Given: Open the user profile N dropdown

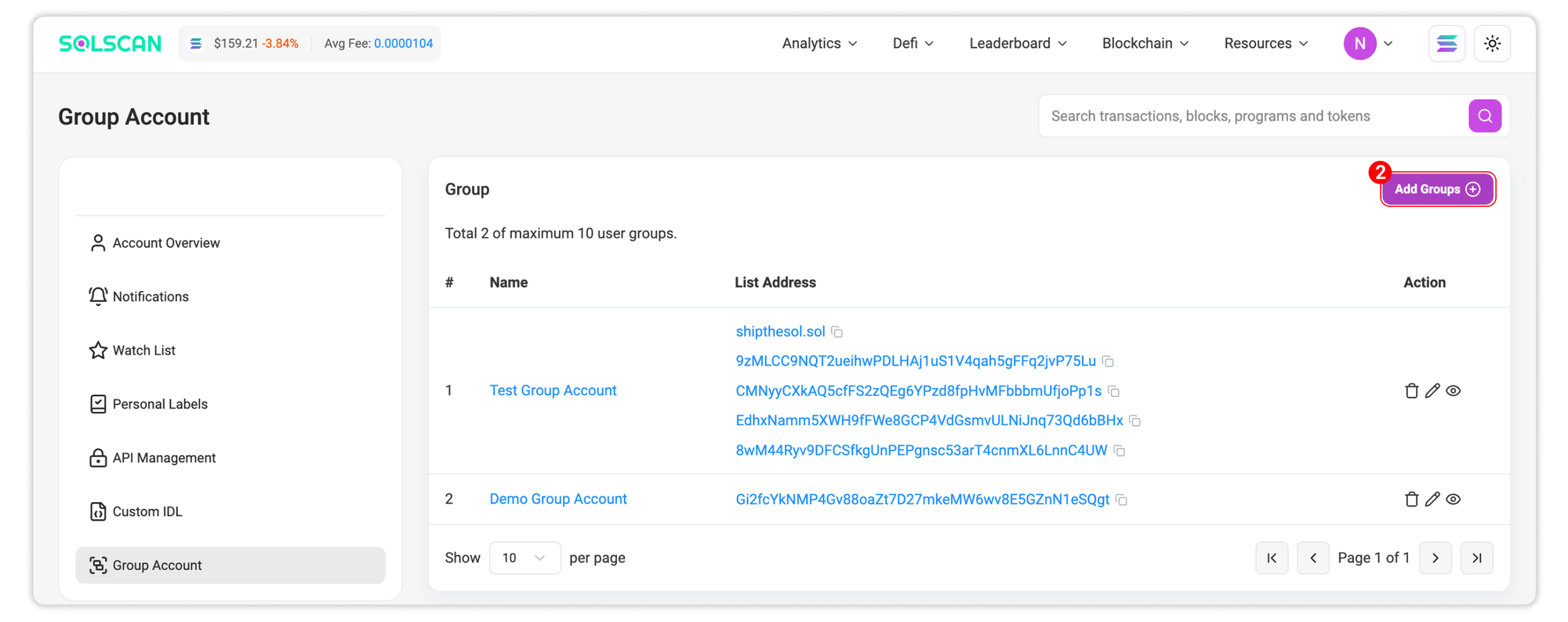Looking at the screenshot, I should pos(1368,44).
